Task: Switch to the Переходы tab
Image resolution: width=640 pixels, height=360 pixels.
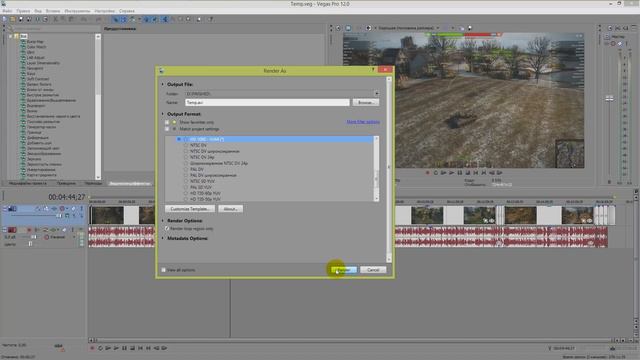Action: (x=93, y=184)
